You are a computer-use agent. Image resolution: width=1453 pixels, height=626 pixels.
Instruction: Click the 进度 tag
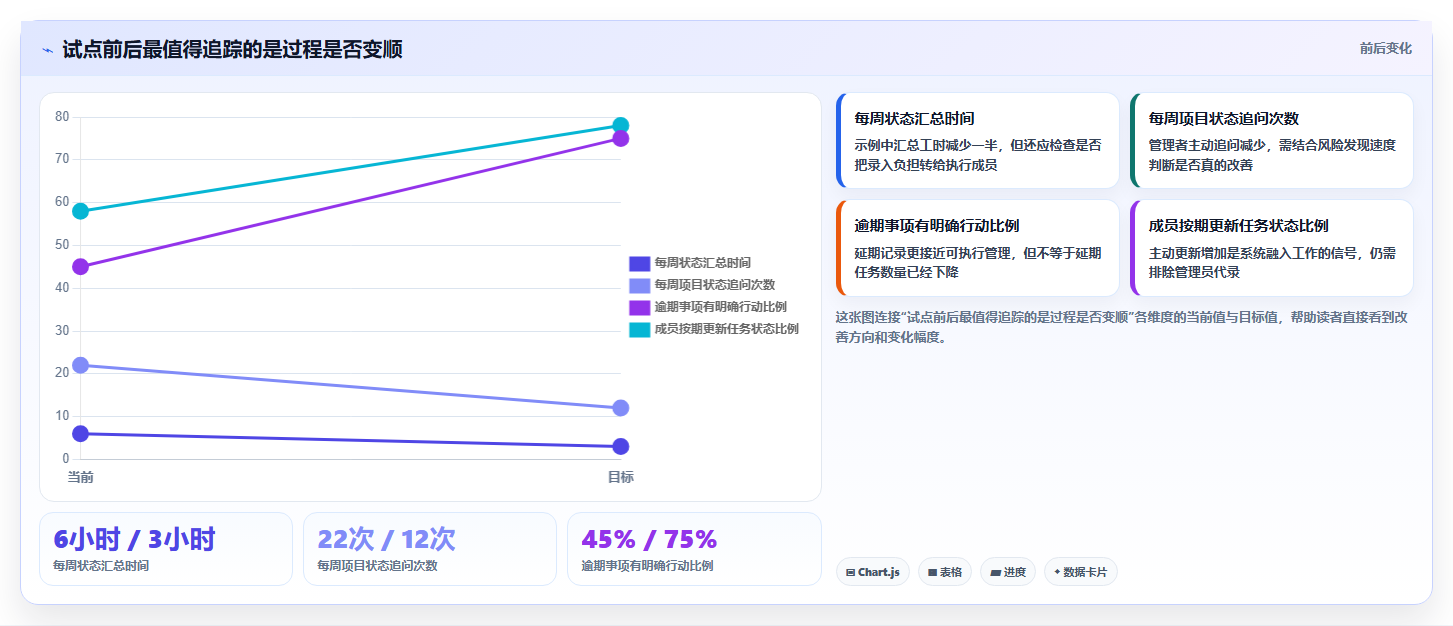point(1008,572)
